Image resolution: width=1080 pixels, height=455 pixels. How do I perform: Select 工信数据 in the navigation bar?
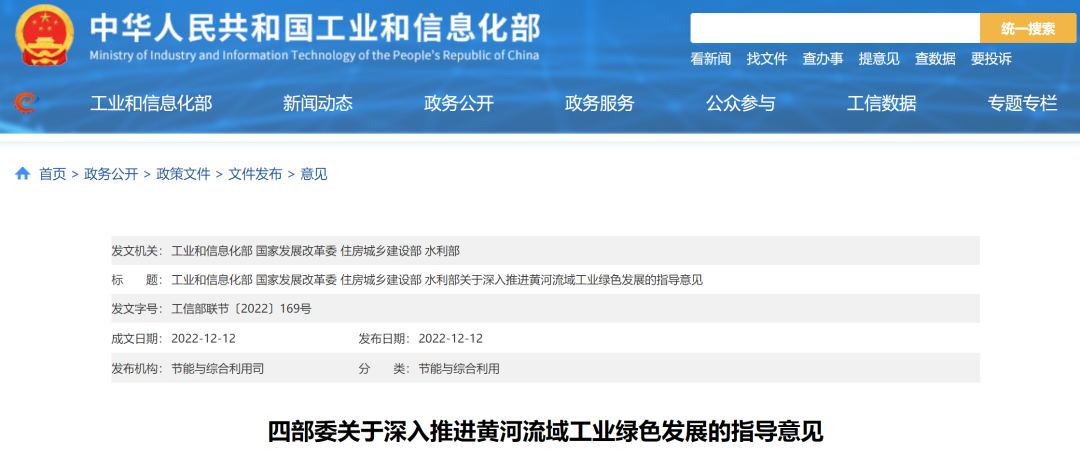coord(881,103)
